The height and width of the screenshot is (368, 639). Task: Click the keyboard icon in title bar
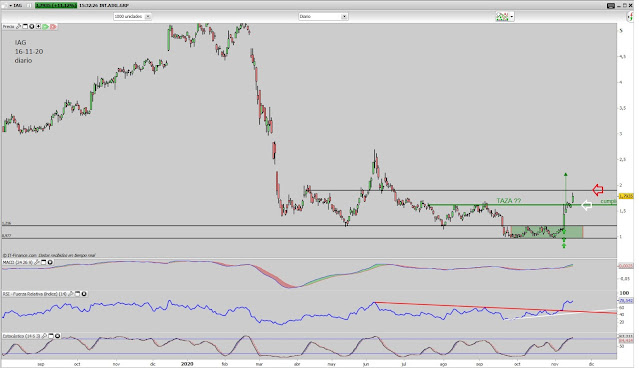[610, 6]
